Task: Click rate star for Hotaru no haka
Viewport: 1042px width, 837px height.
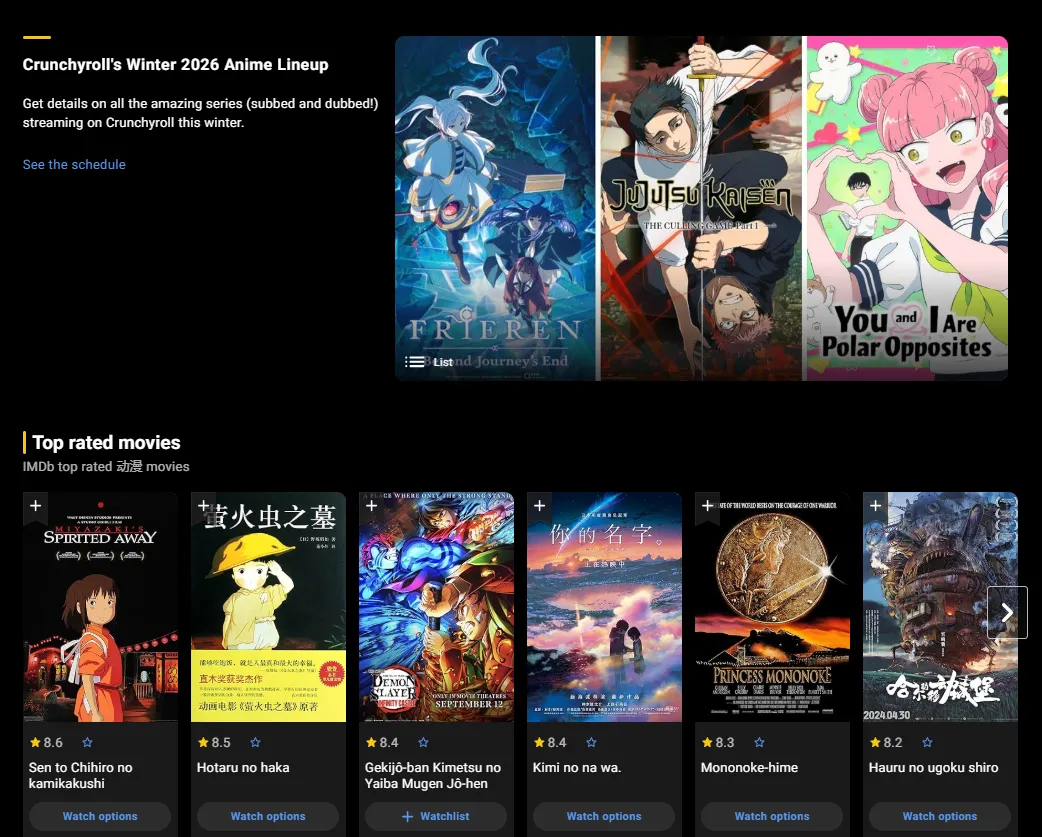Action: pos(255,743)
